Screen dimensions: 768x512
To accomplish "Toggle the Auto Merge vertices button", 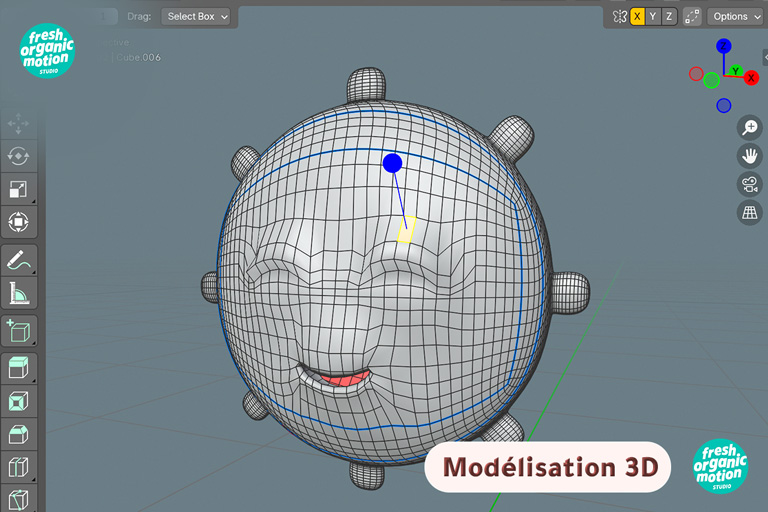I will click(692, 16).
